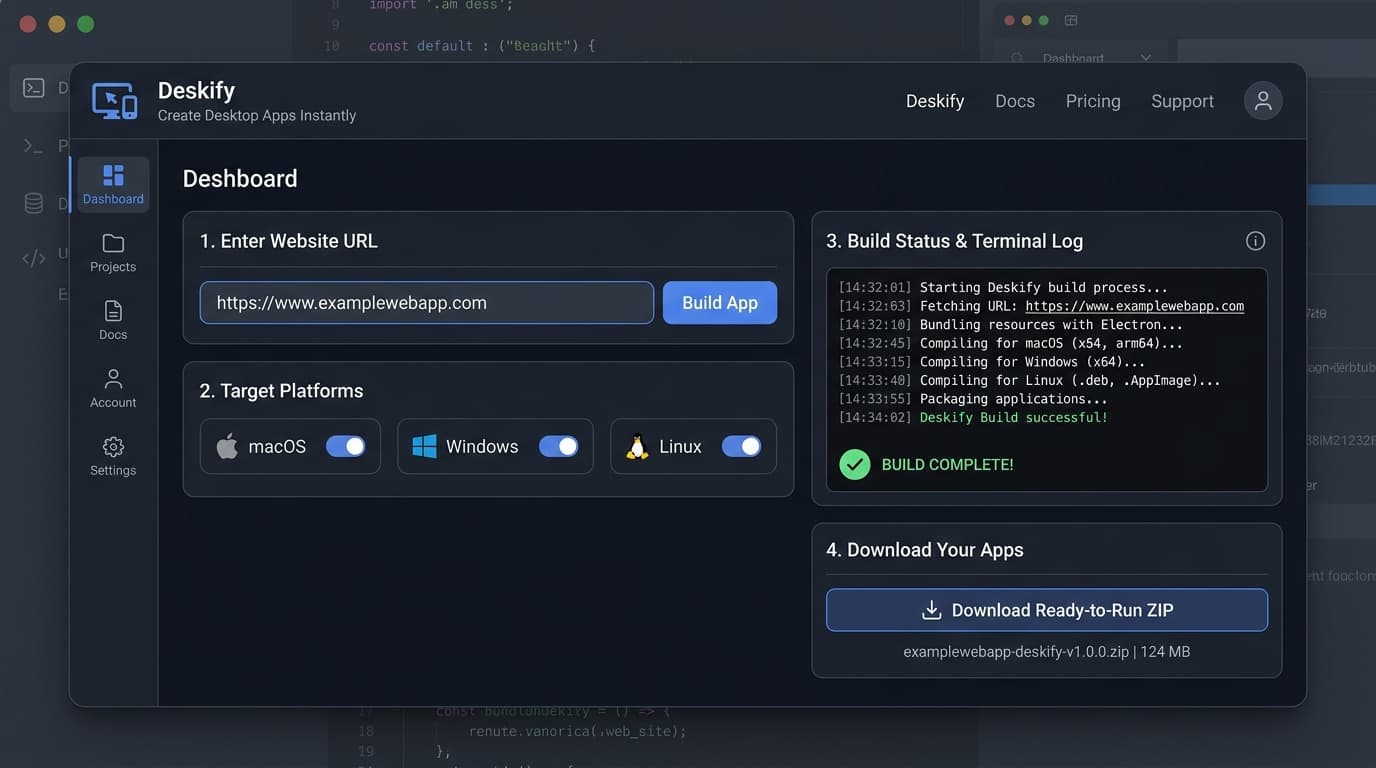Viewport: 1376px width, 768px height.
Task: Open the examplewebapp.com link in terminal log
Action: (x=1135, y=306)
